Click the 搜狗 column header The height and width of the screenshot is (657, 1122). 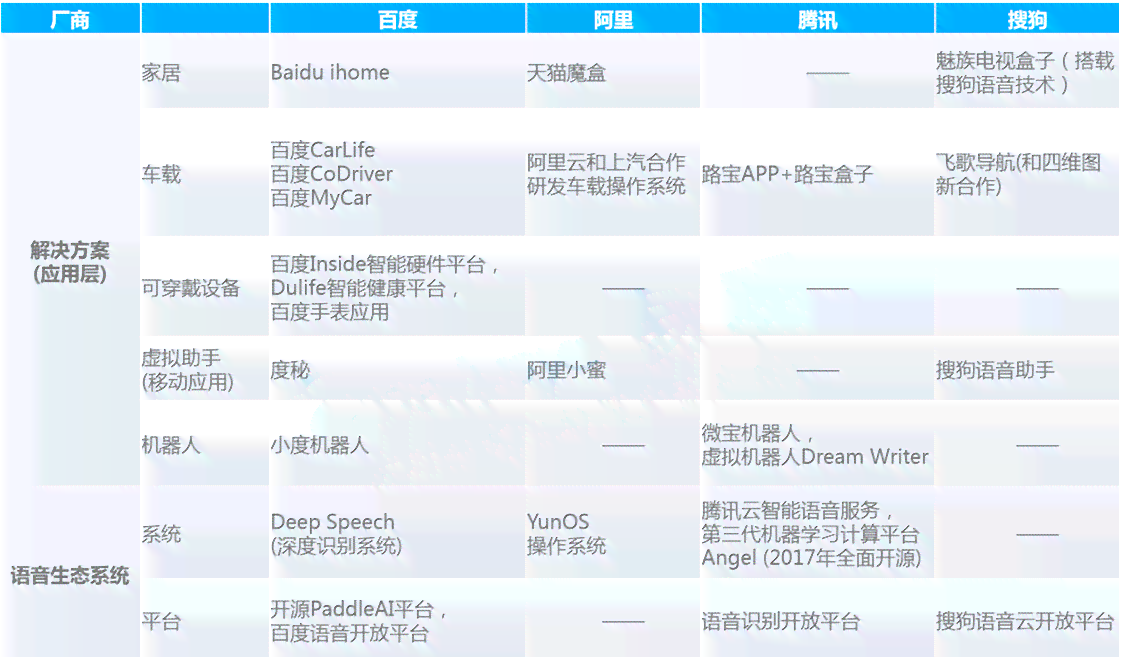coord(1027,19)
